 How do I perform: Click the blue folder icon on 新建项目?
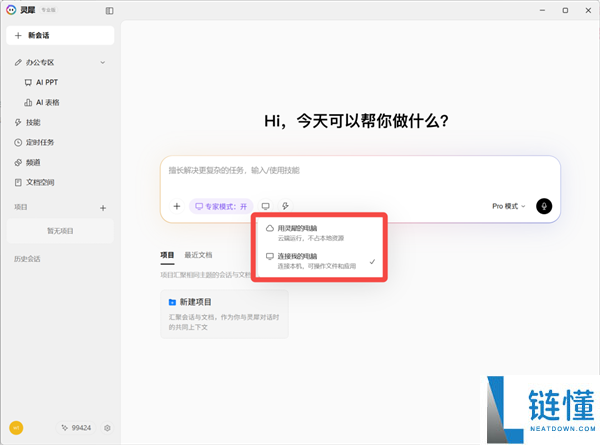tap(172, 302)
